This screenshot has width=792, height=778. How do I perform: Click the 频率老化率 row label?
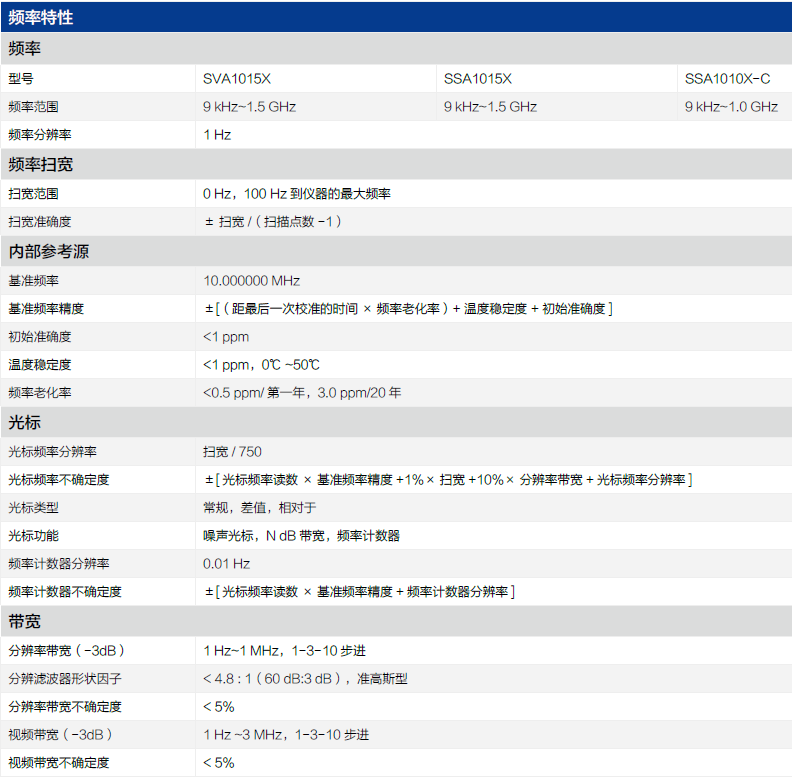click(40, 393)
